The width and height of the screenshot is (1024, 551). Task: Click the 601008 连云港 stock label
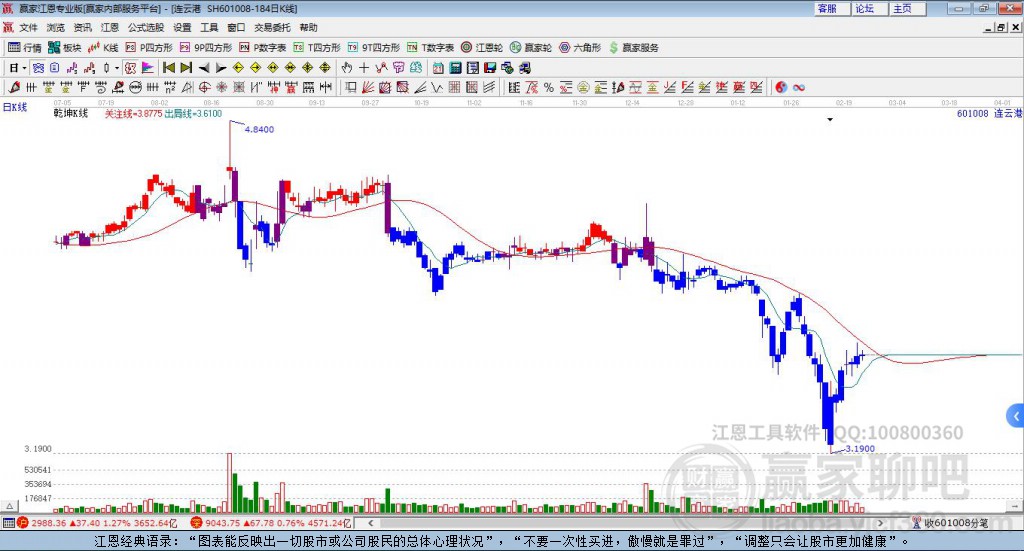tap(989, 114)
